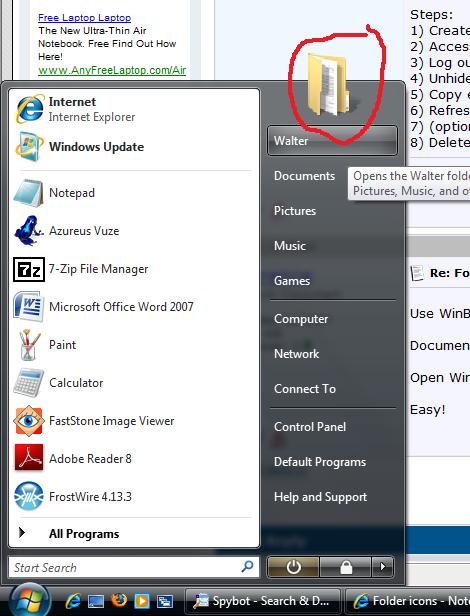
Task: Launch Calculator
Action: 134,383
